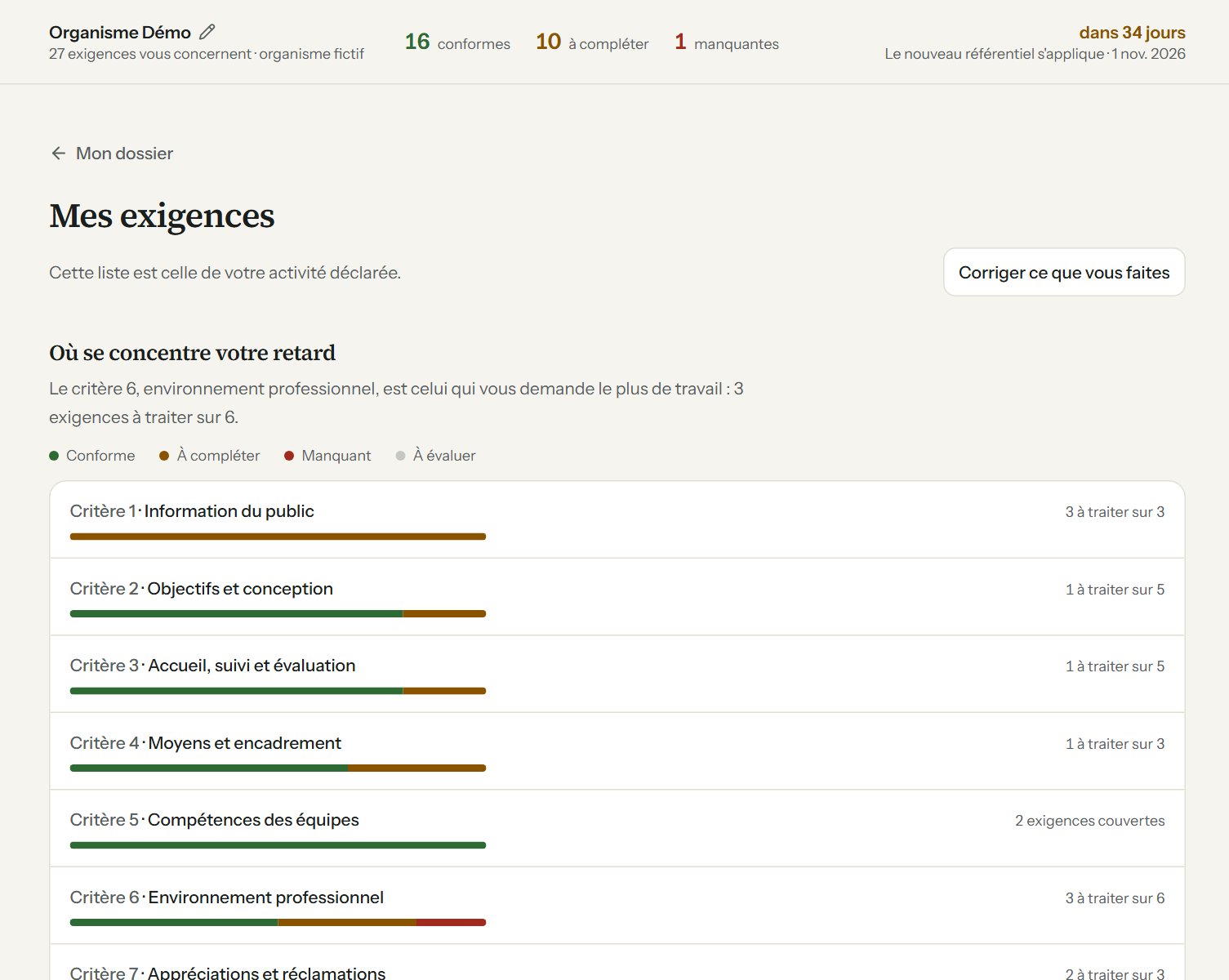
Task: Click the "2 exigences couvertes" label
Action: 1089,821
